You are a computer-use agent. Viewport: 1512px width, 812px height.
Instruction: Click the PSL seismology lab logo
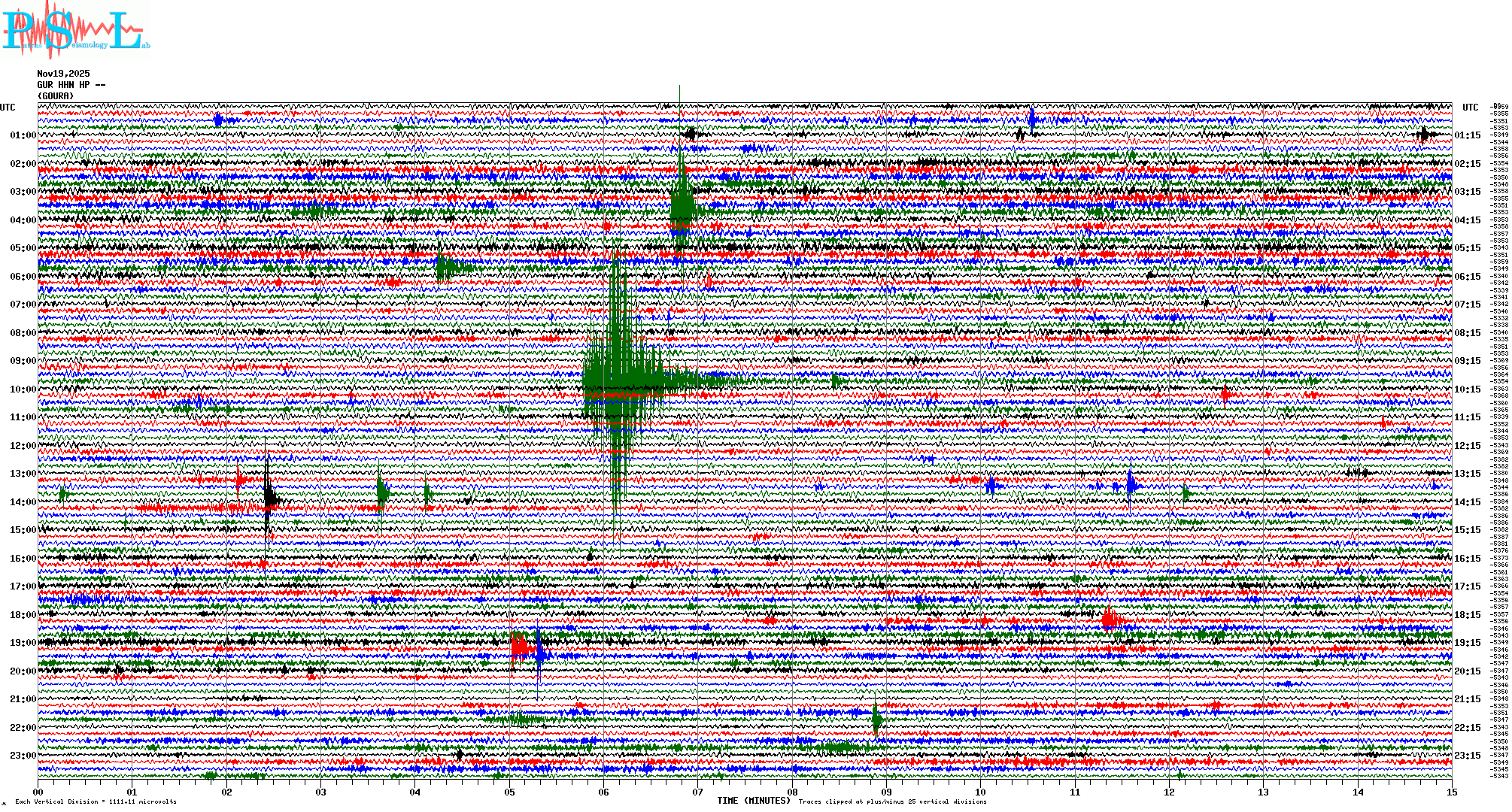[75, 30]
